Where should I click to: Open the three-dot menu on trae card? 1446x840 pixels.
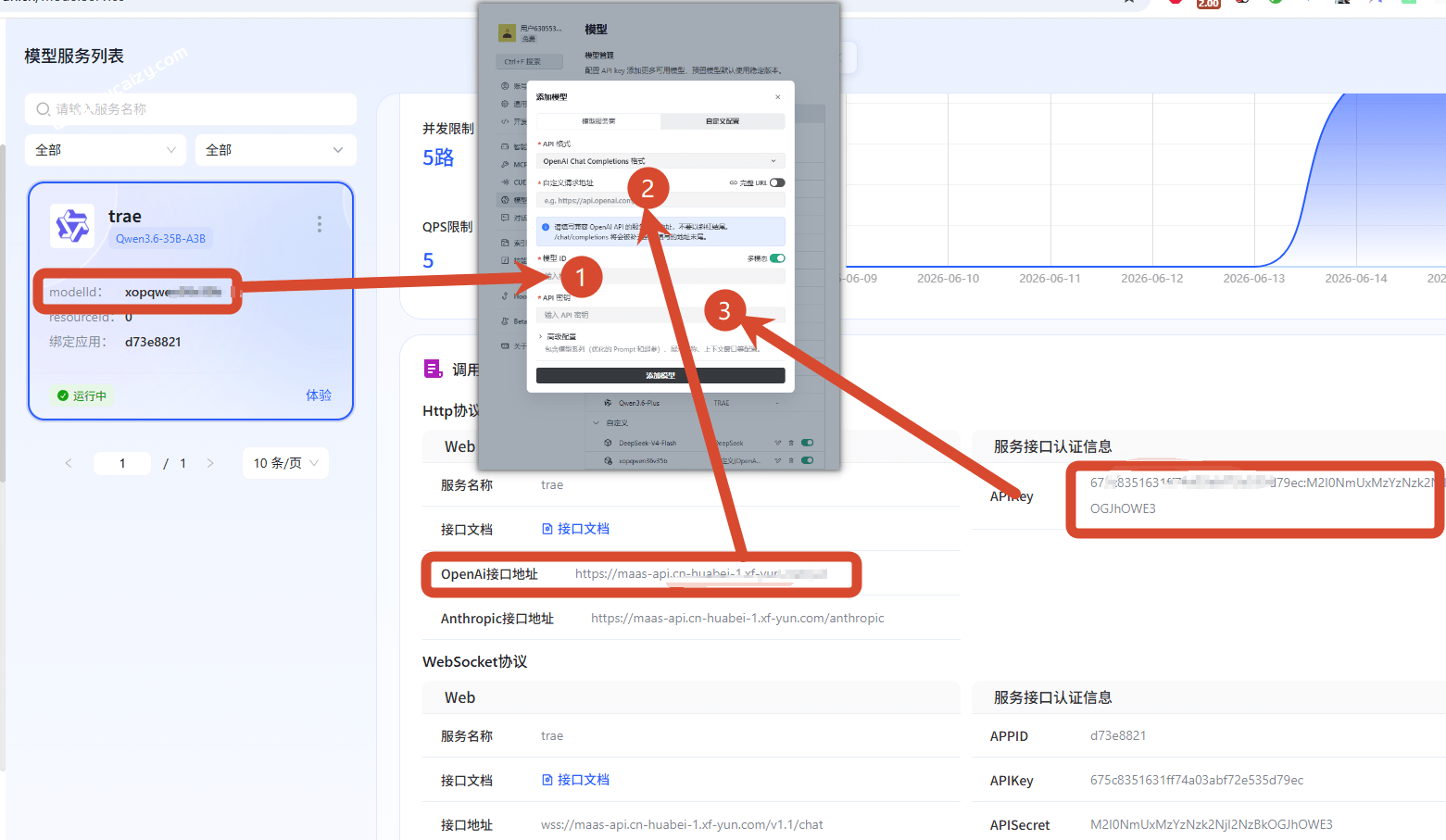click(x=320, y=224)
